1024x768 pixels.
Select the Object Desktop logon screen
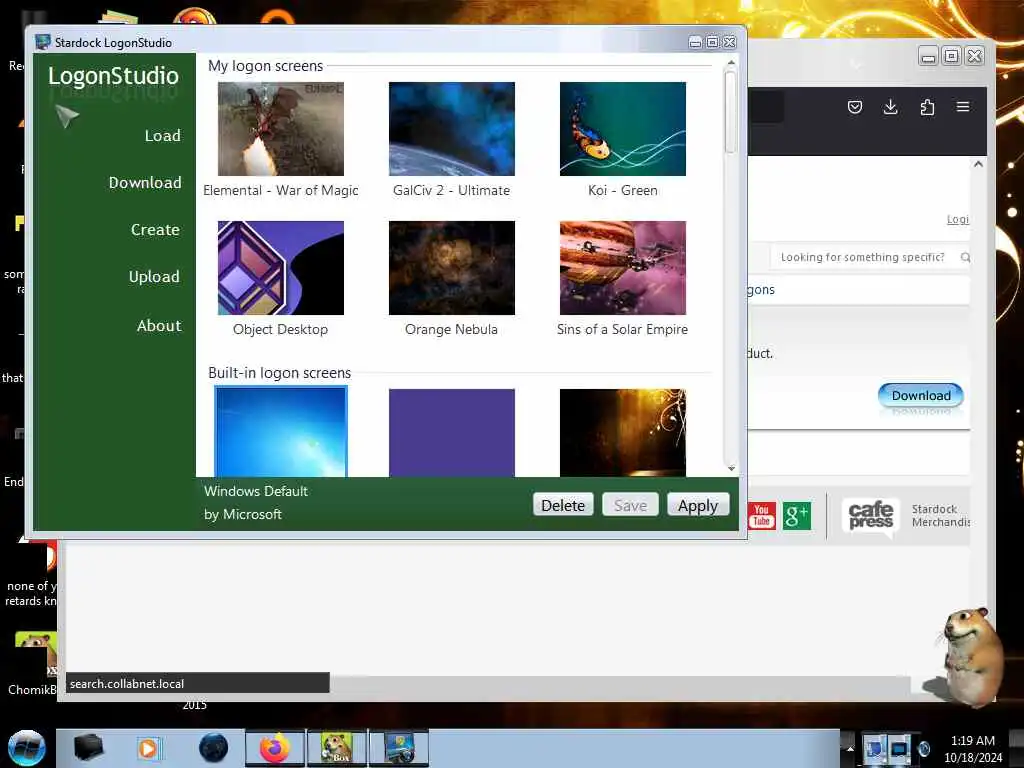click(x=281, y=268)
